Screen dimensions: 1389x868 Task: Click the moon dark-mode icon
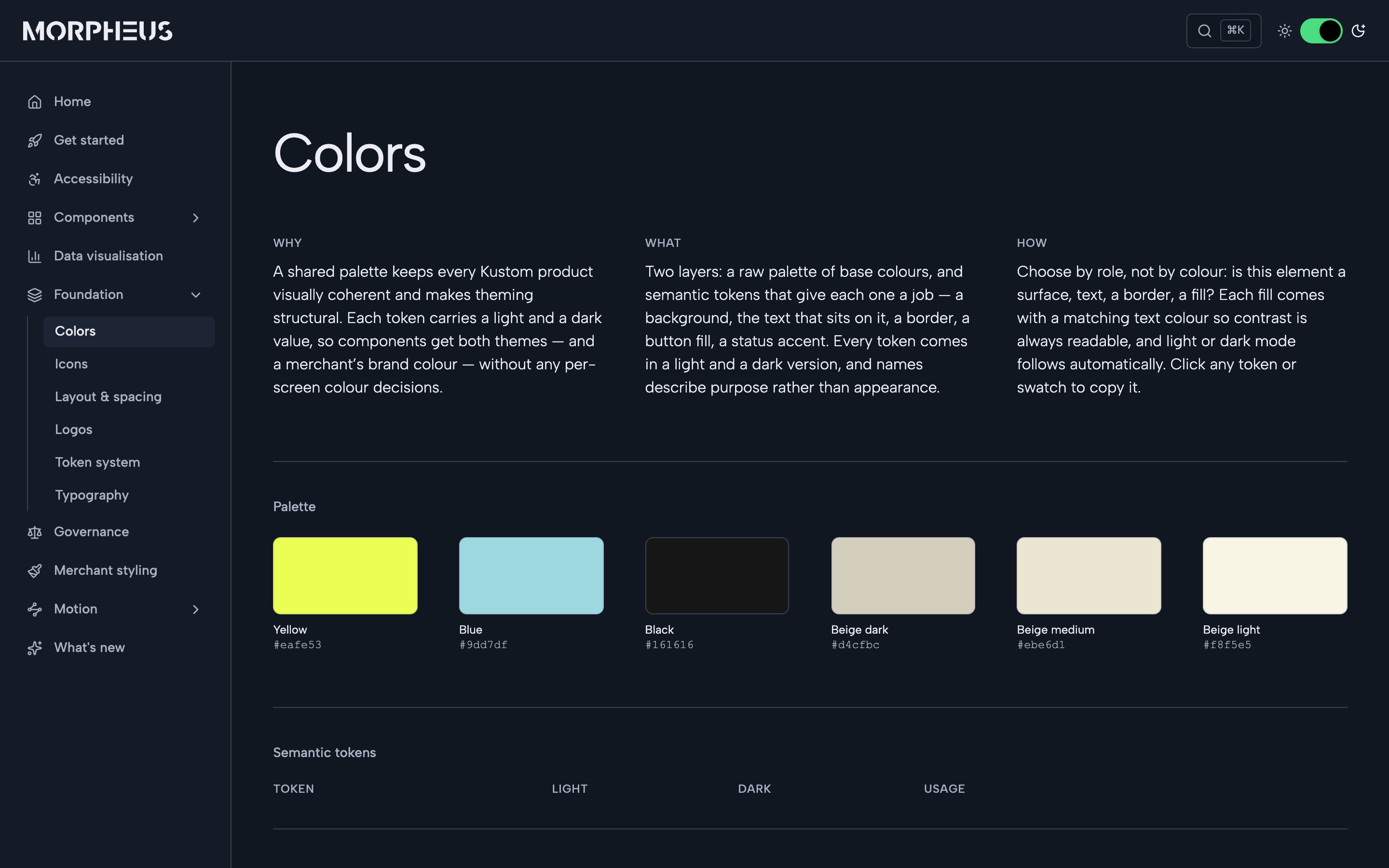pyautogui.click(x=1358, y=30)
